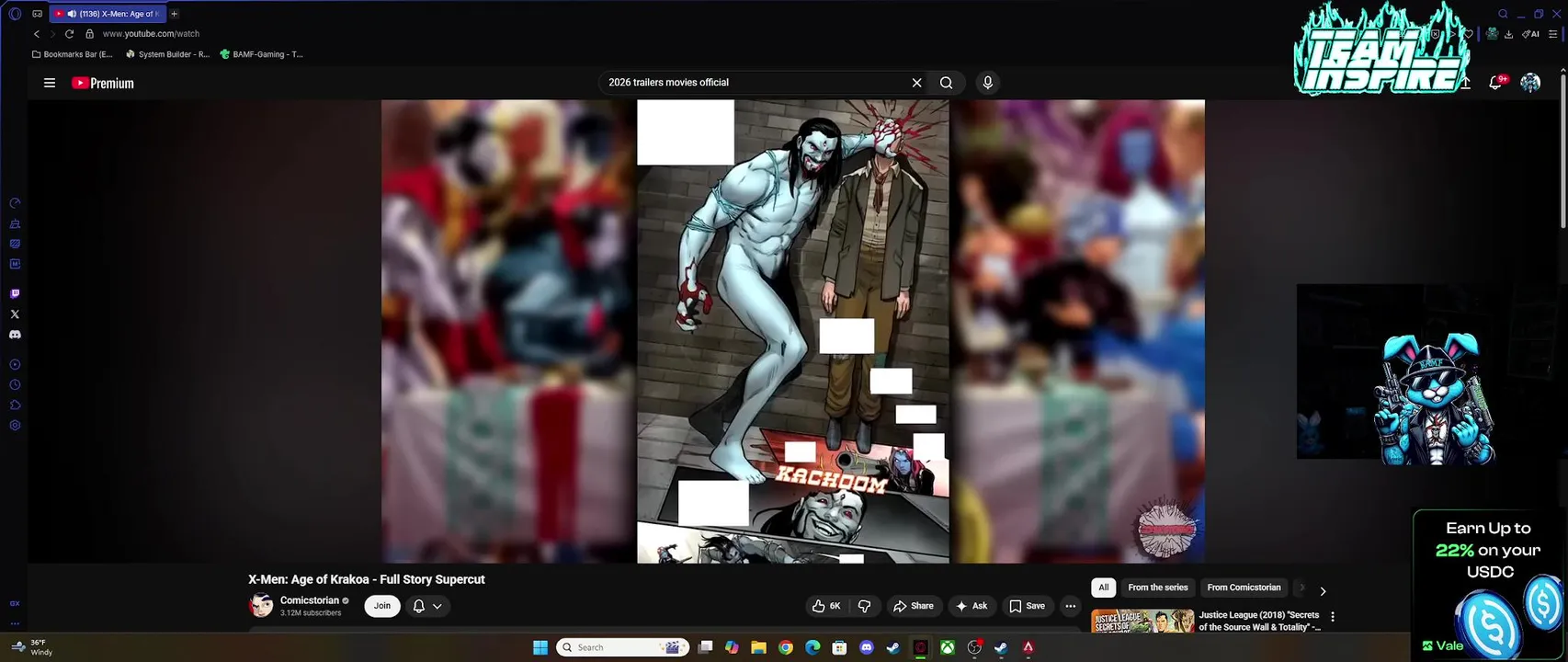
Task: Open the BAMF-Gaming bookmark
Action: [261, 54]
